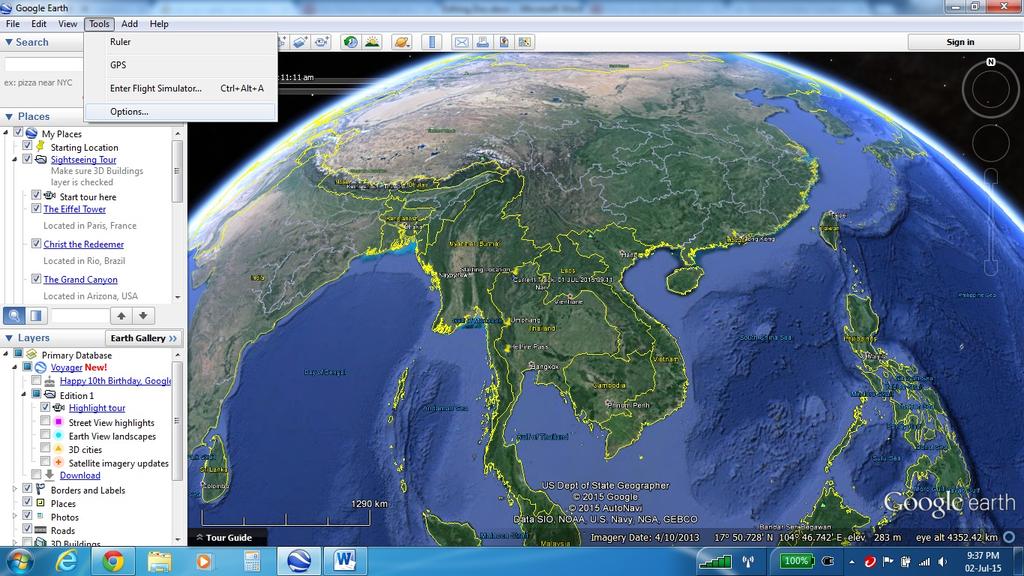Screen dimensions: 1024x576
Task: Click Christ the Redeemer link
Action: coord(84,244)
